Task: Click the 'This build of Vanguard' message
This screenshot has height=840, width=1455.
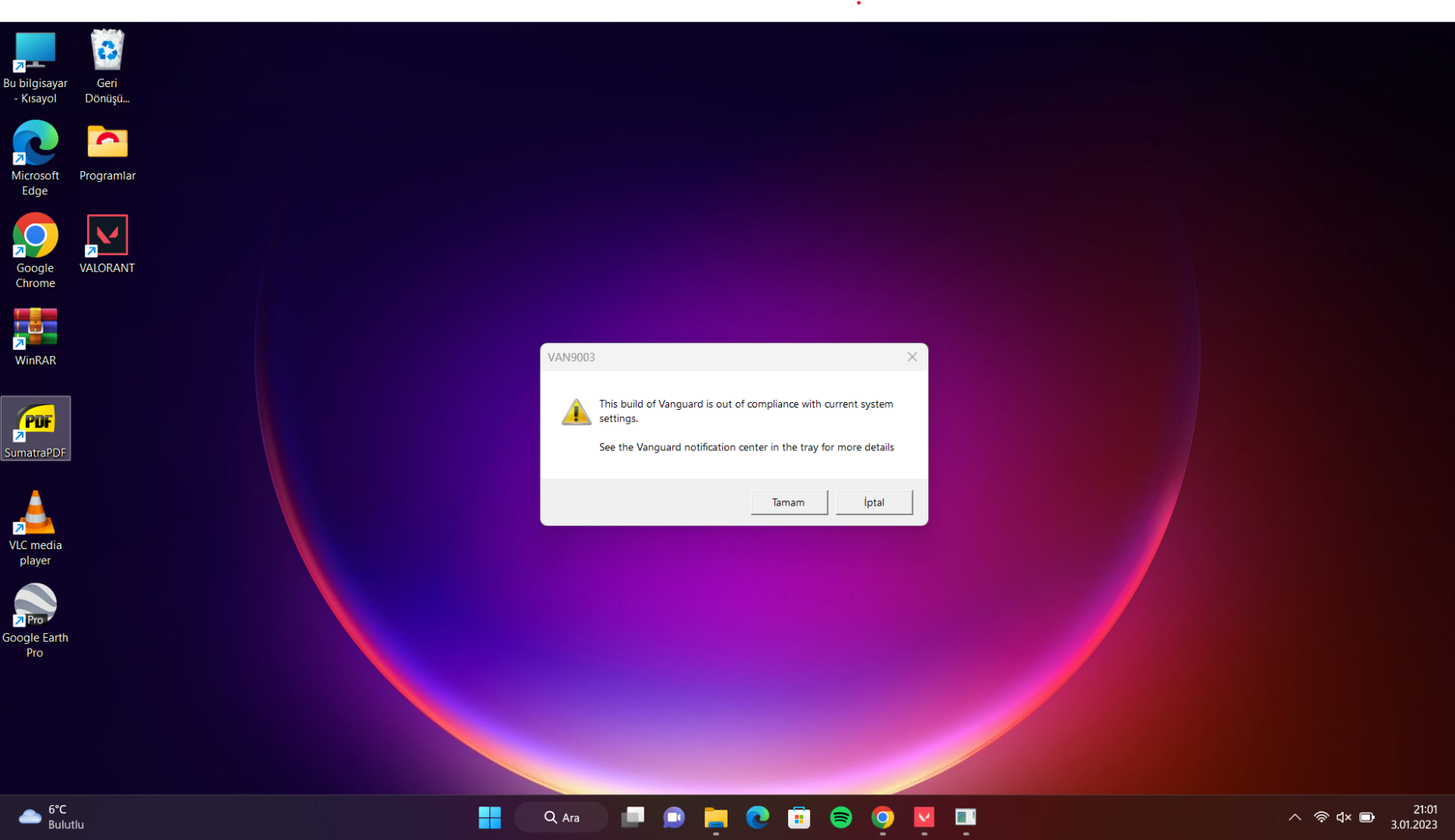Action: 746,411
